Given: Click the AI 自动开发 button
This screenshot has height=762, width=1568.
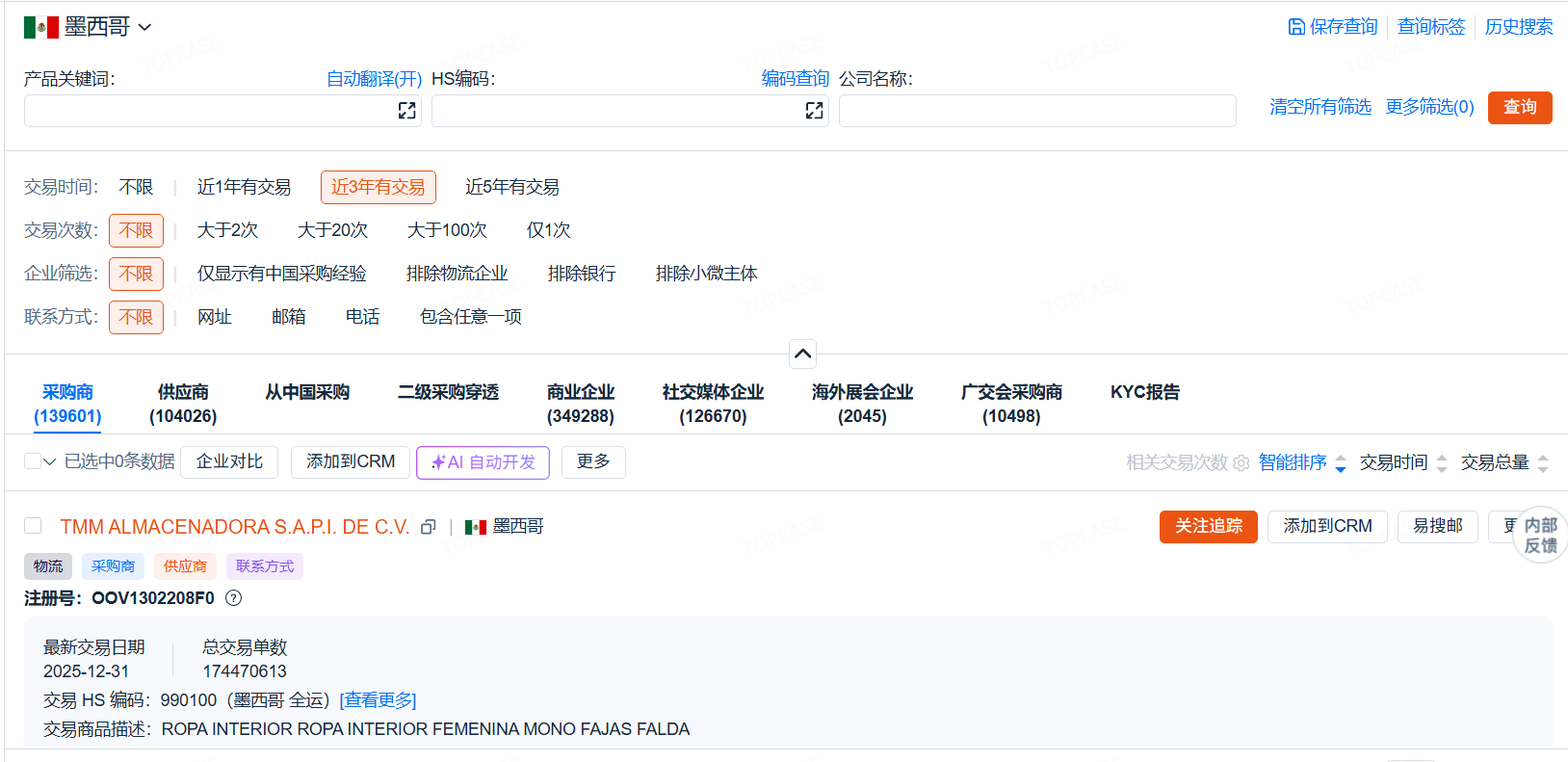Looking at the screenshot, I should pos(483,462).
